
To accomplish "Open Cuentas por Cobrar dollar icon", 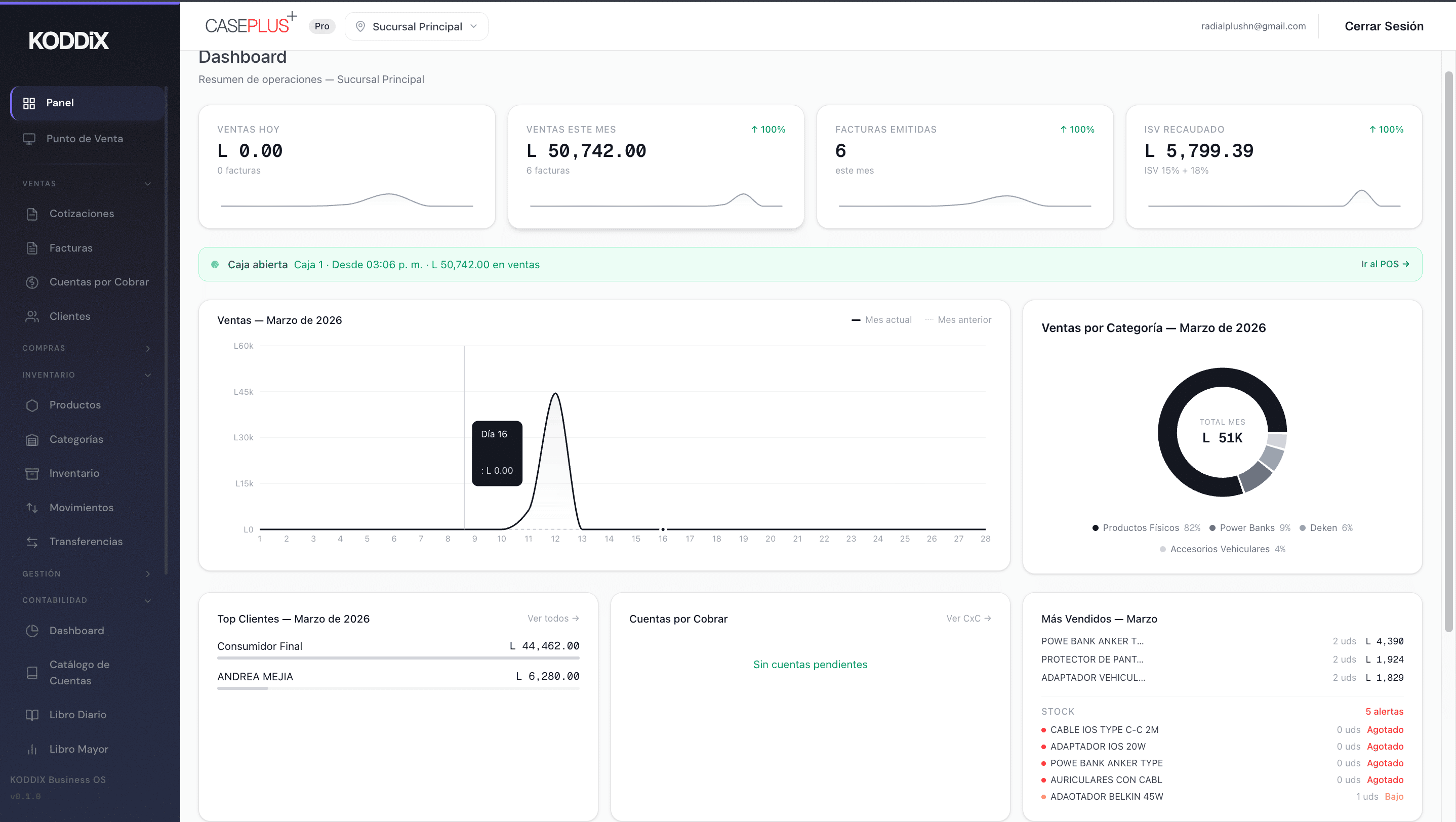I will 32,282.
